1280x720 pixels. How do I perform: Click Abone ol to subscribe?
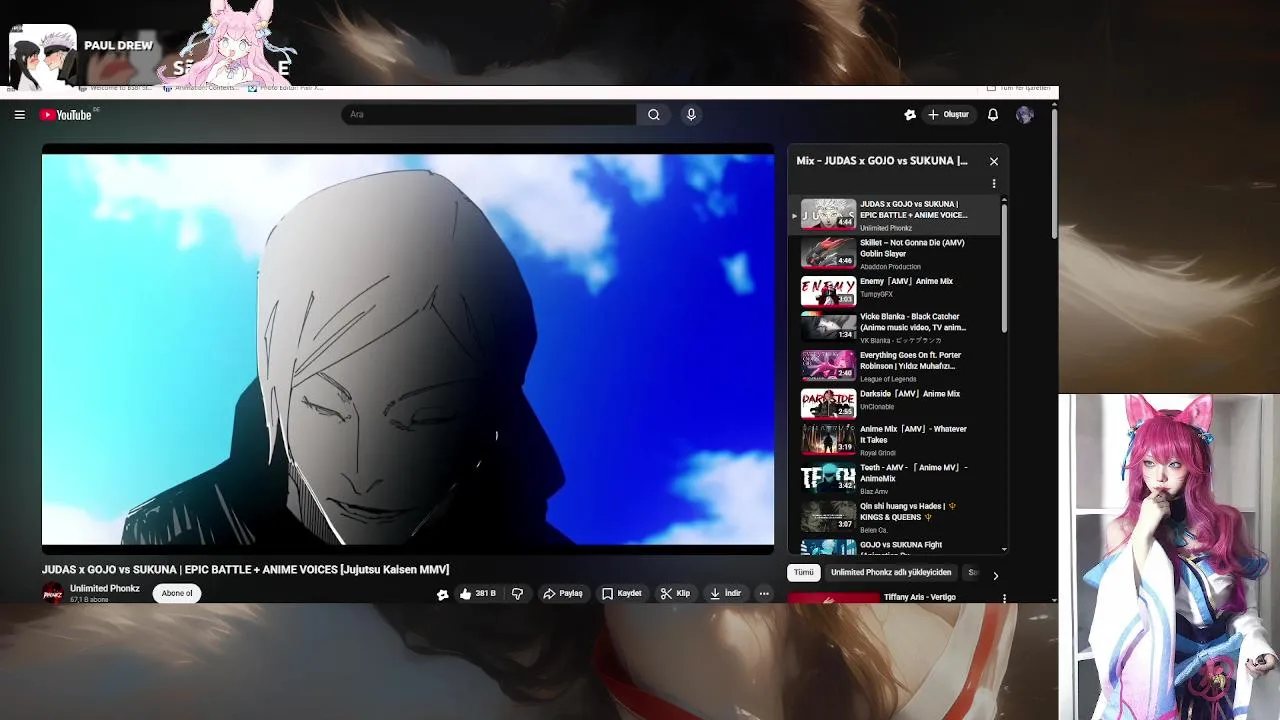pyautogui.click(x=177, y=594)
